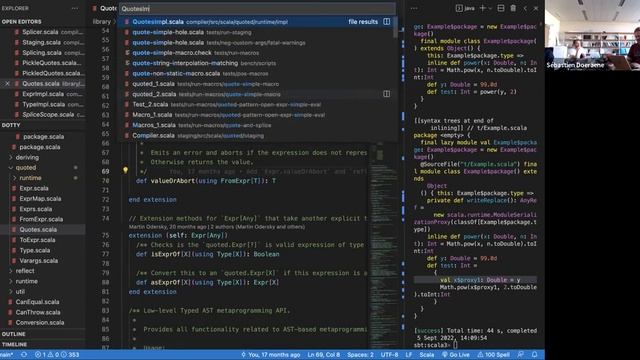Expand the Timeline section
The height and width of the screenshot is (360, 640).
click(x=42, y=344)
